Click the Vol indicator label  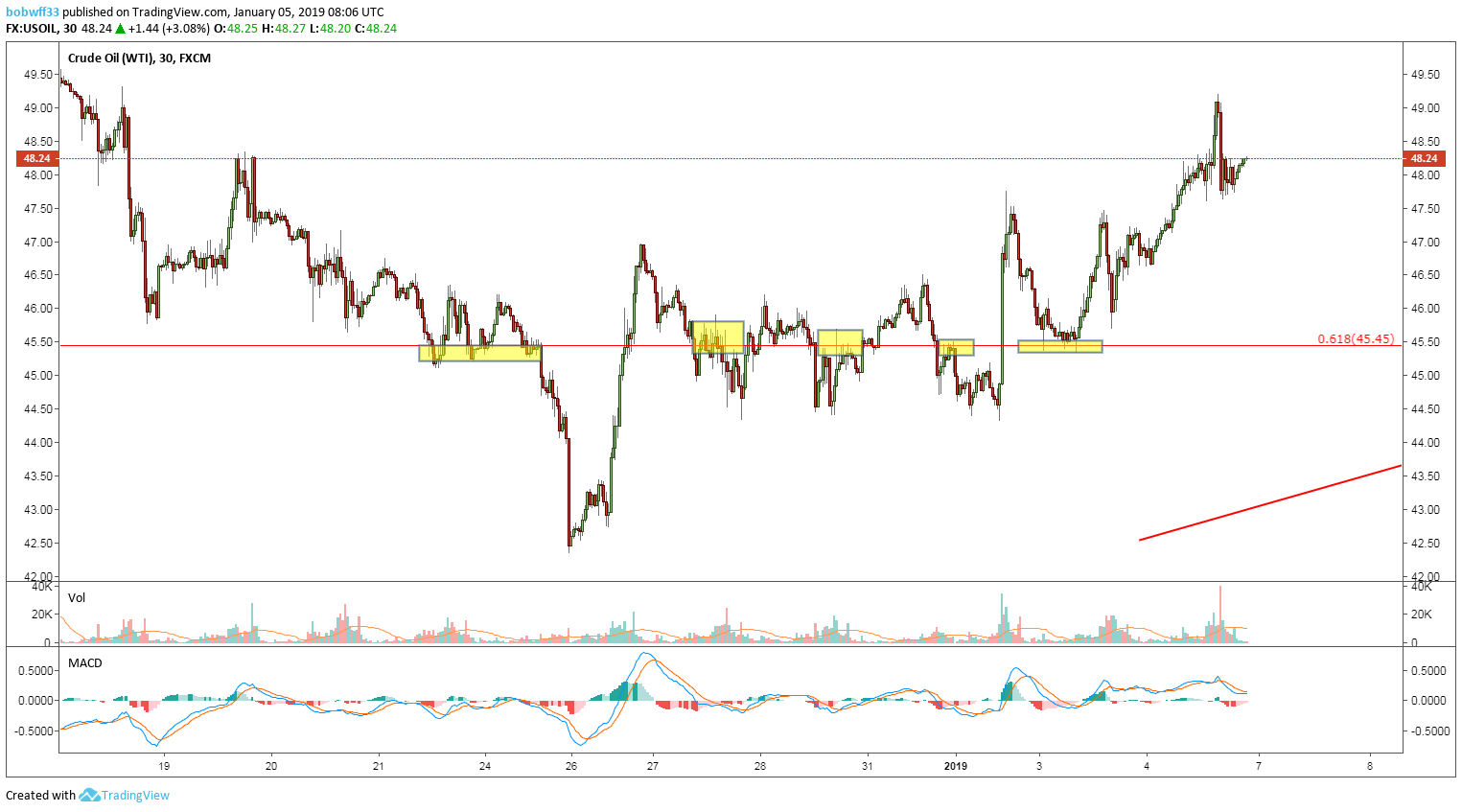coord(77,597)
